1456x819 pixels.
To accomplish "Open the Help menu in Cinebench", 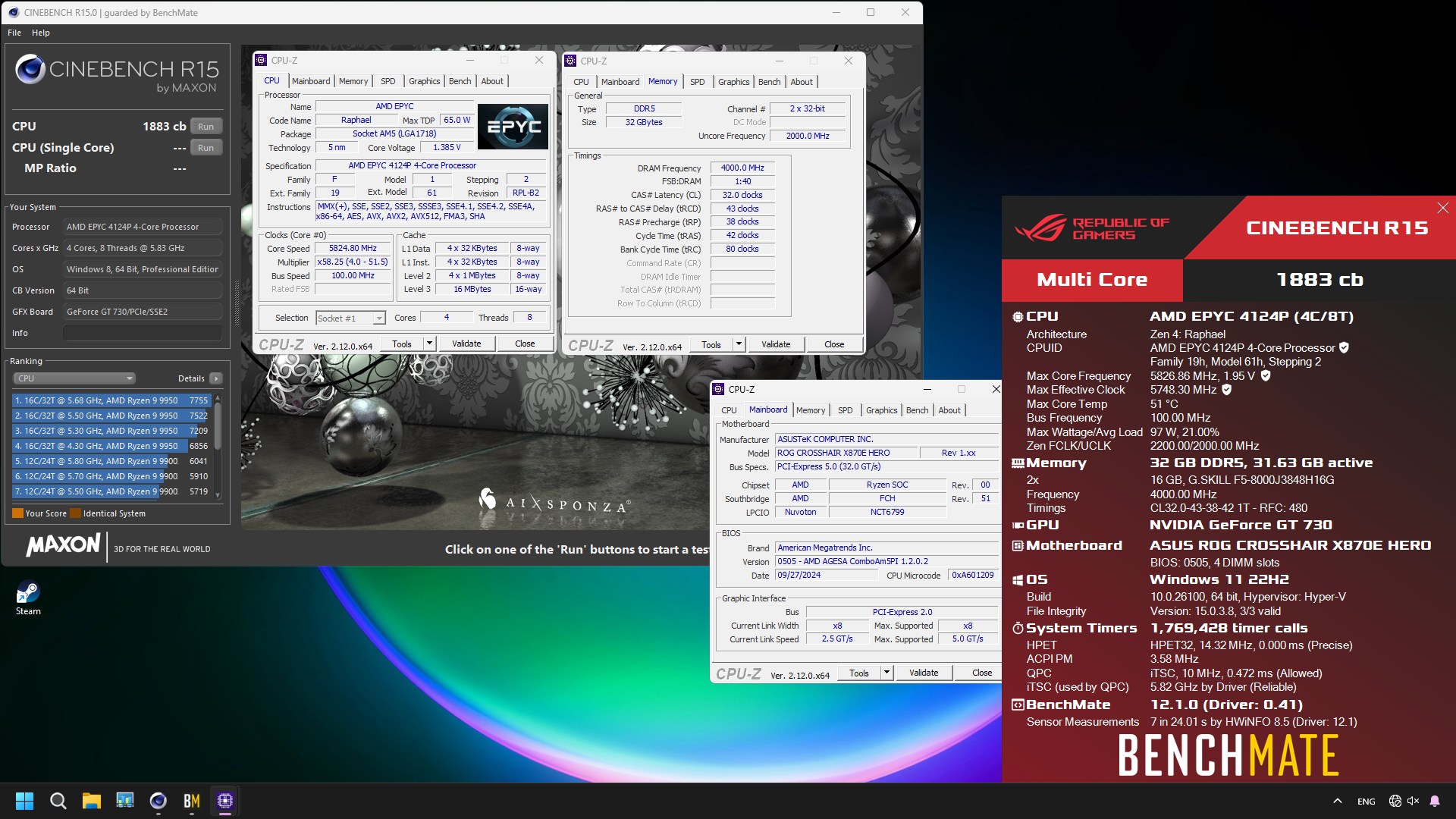I will (41, 33).
